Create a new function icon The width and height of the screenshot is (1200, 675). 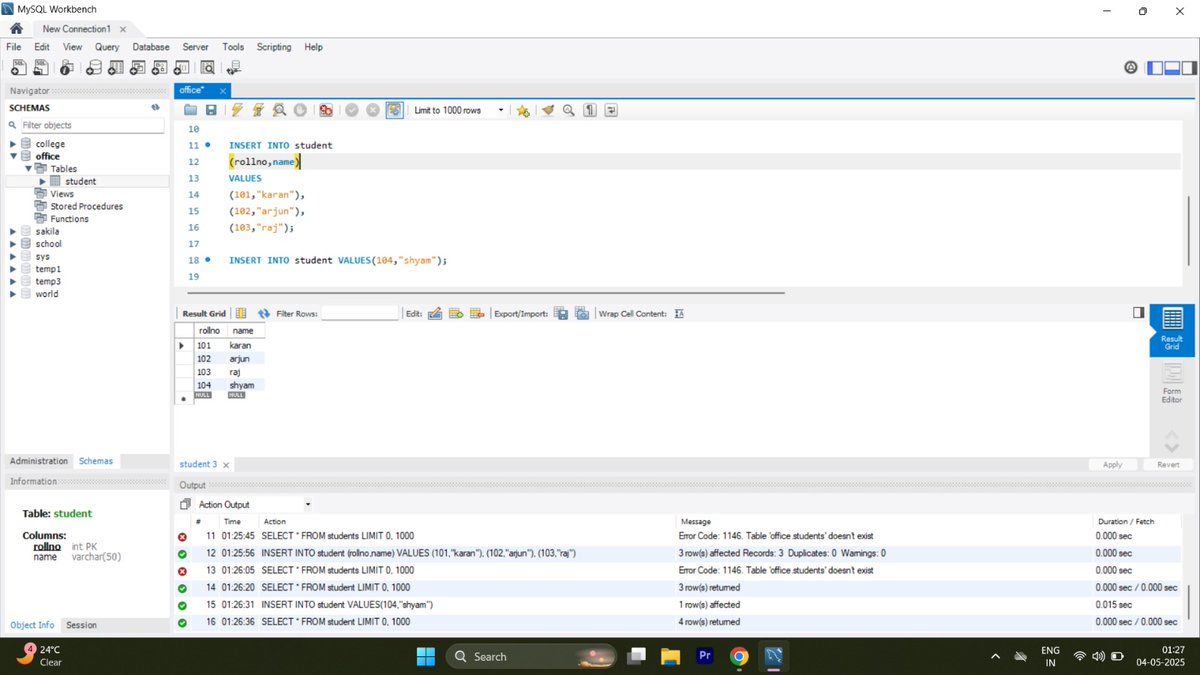click(x=181, y=67)
